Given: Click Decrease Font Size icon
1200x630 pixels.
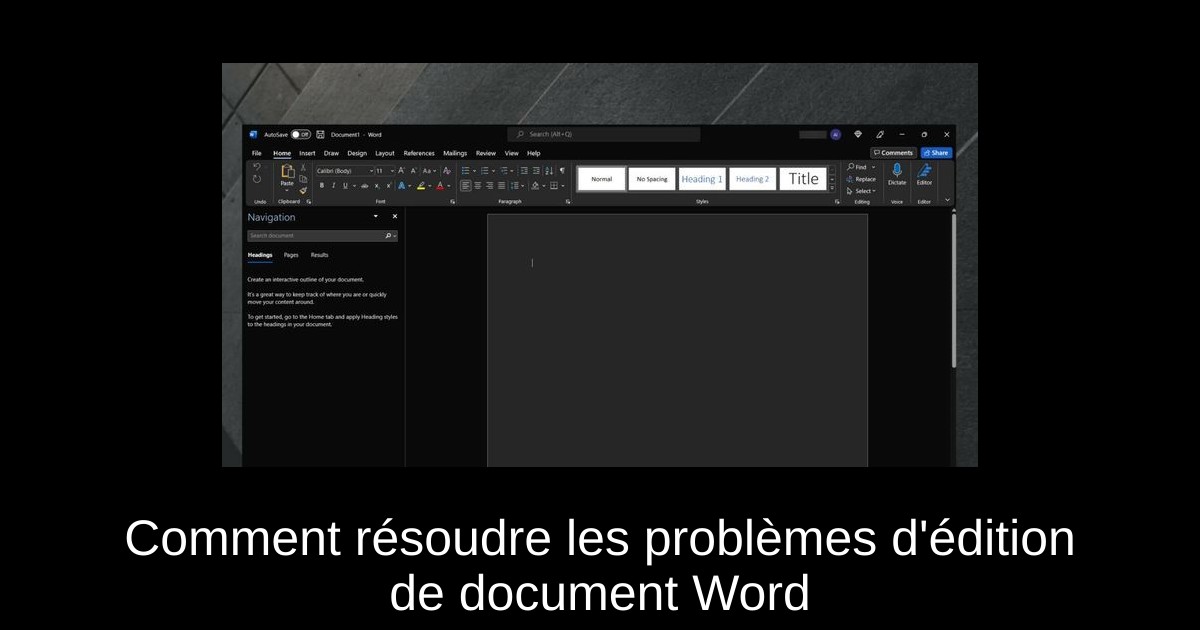Looking at the screenshot, I should (x=414, y=171).
